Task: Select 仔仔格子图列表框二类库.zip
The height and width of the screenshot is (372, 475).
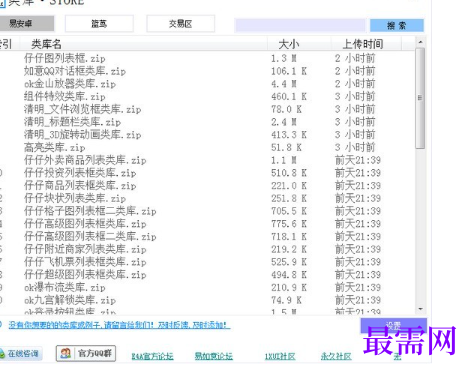Action: click(90, 211)
